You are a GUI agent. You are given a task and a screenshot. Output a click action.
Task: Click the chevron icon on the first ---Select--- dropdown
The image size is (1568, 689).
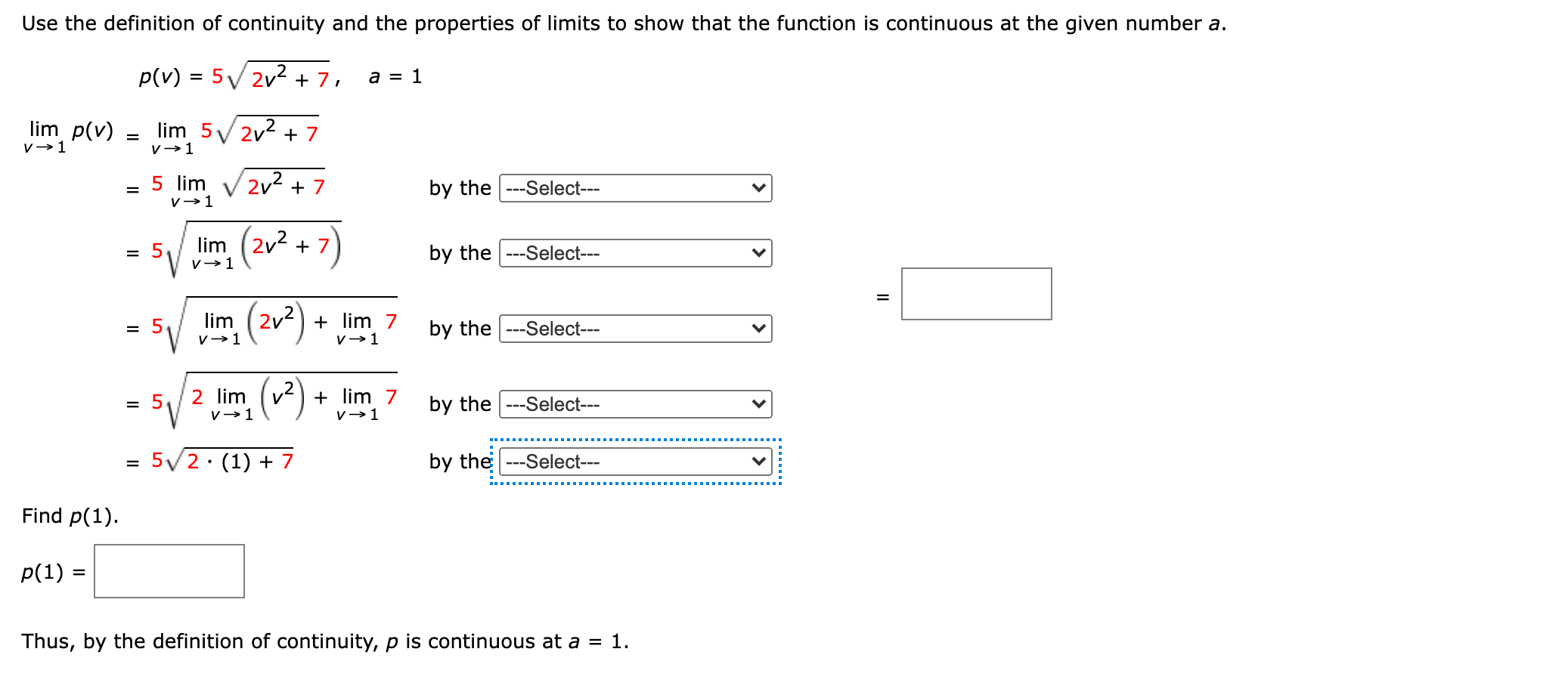coord(759,189)
